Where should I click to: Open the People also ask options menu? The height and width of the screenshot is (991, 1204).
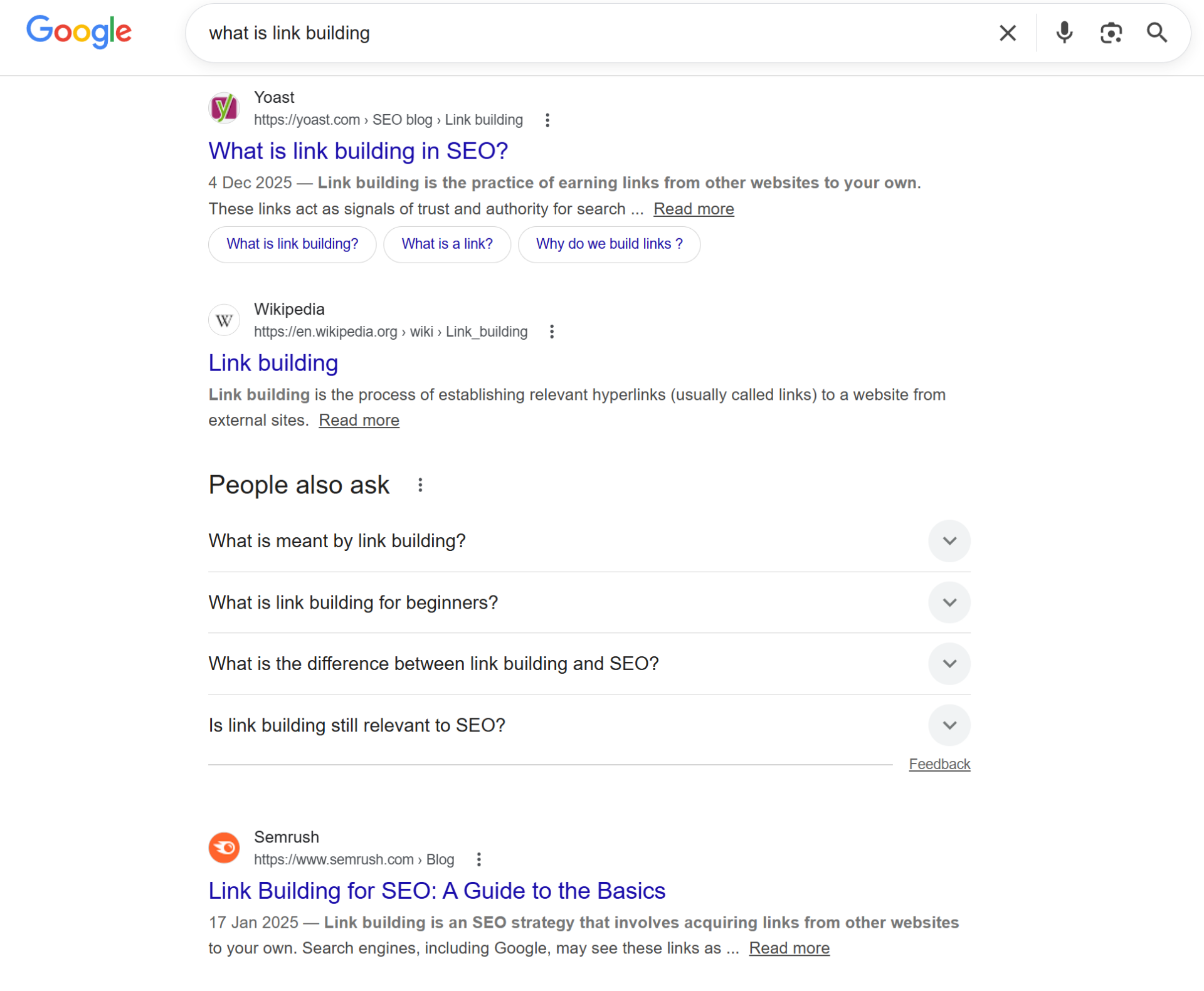coord(420,484)
